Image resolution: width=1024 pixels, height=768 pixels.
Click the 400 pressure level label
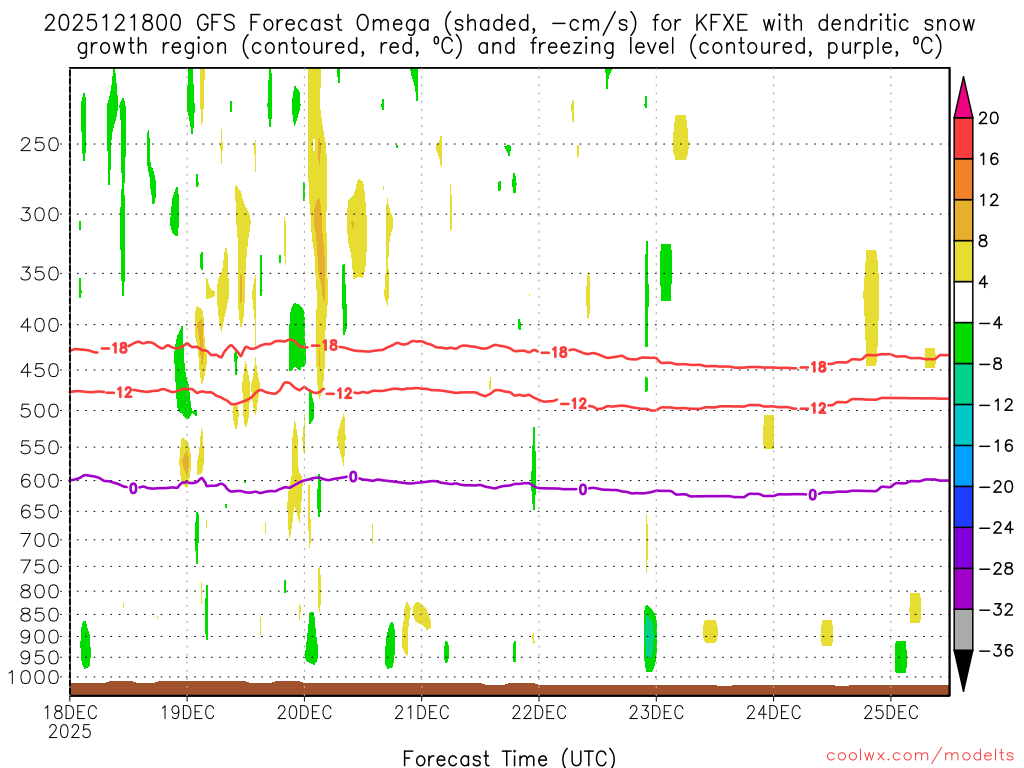[x=40, y=325]
